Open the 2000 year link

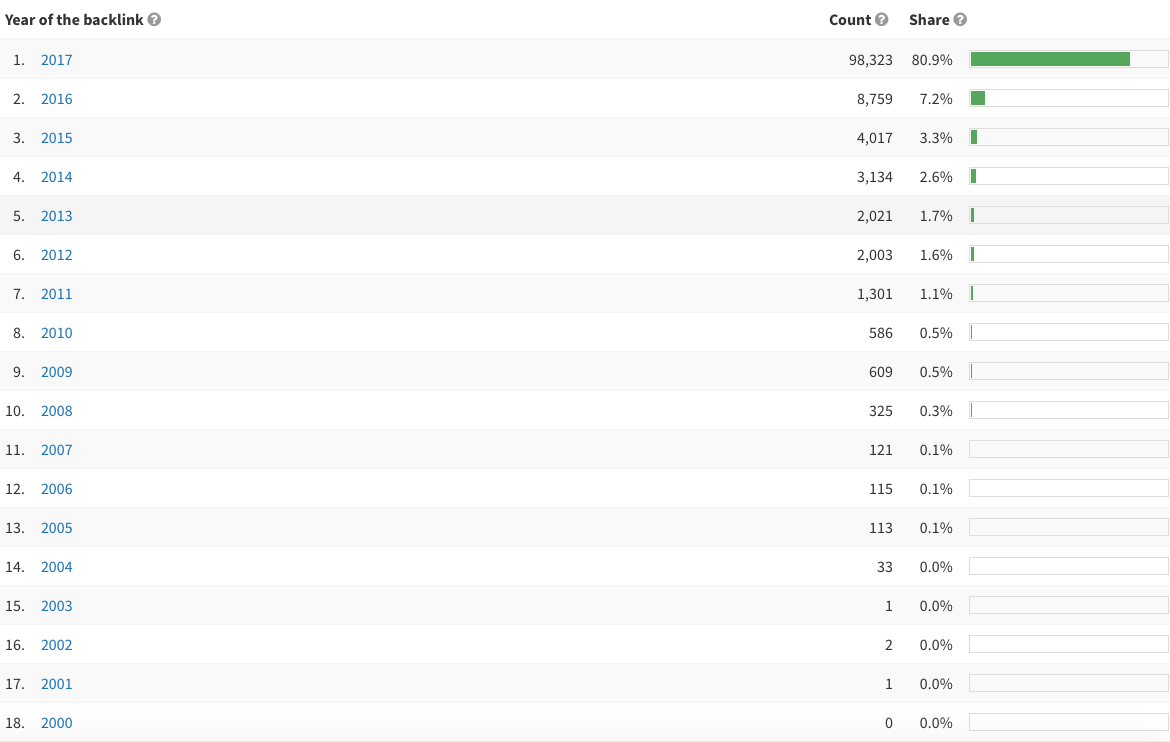[56, 723]
